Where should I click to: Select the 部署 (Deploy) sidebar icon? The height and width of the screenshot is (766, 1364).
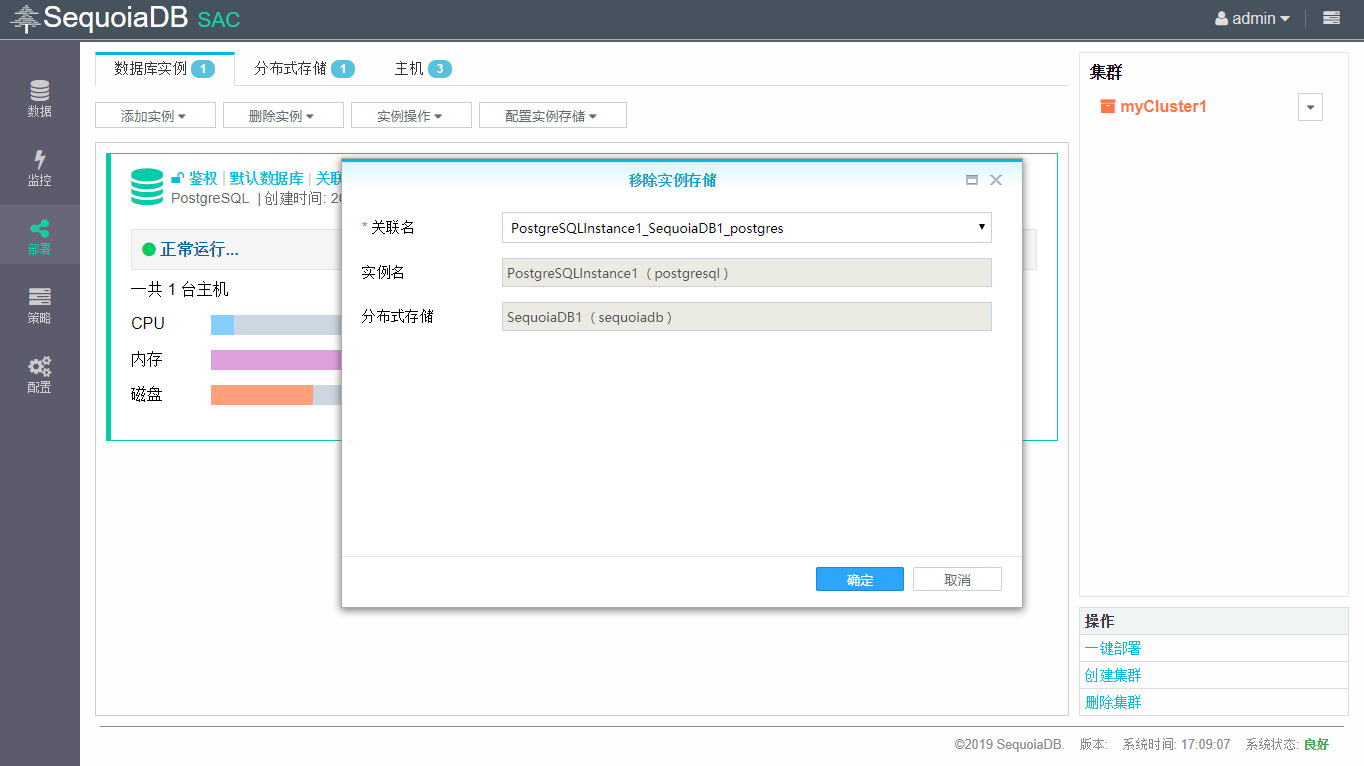pos(39,236)
